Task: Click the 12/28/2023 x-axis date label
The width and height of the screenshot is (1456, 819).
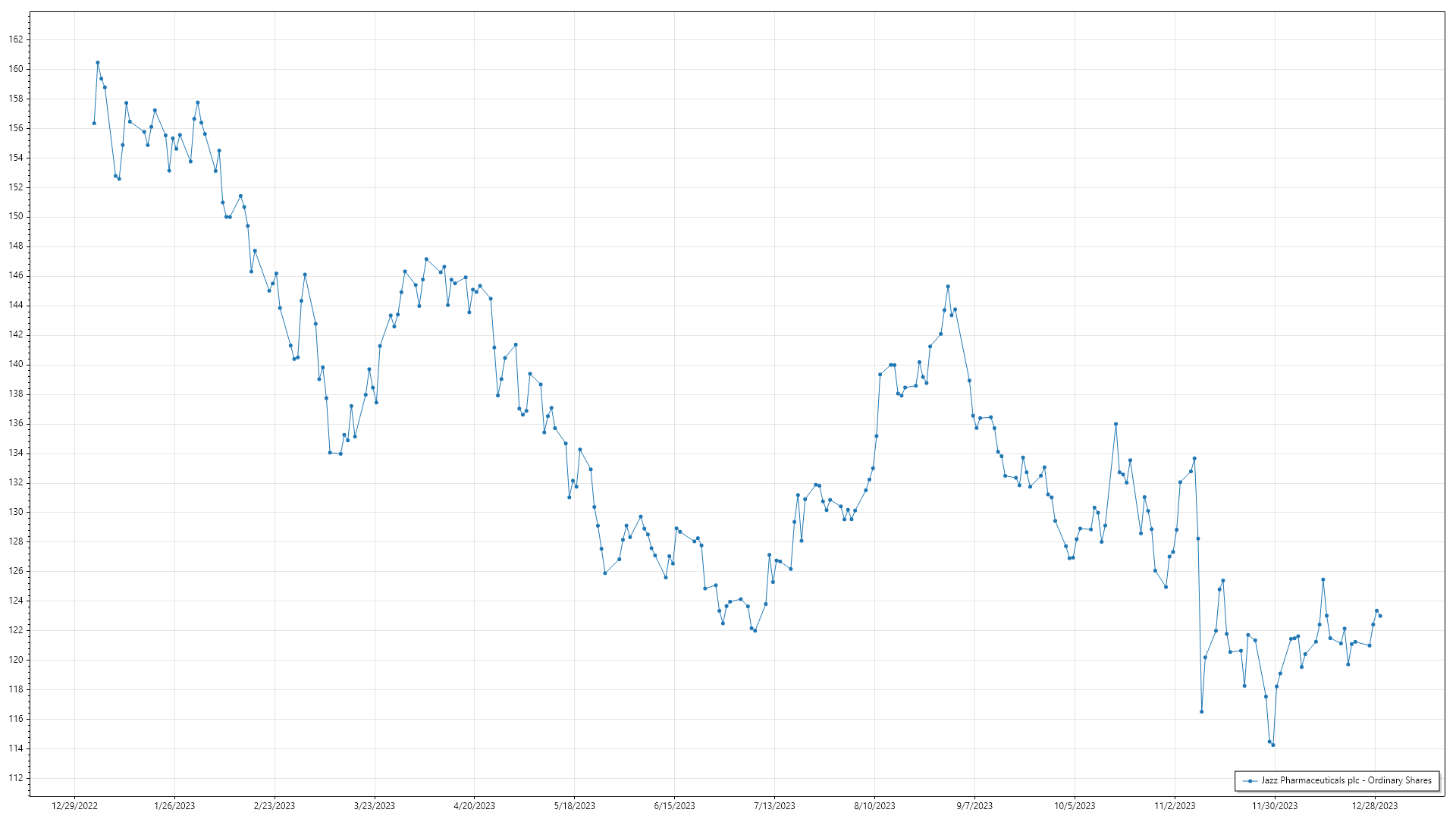Action: tap(1375, 806)
